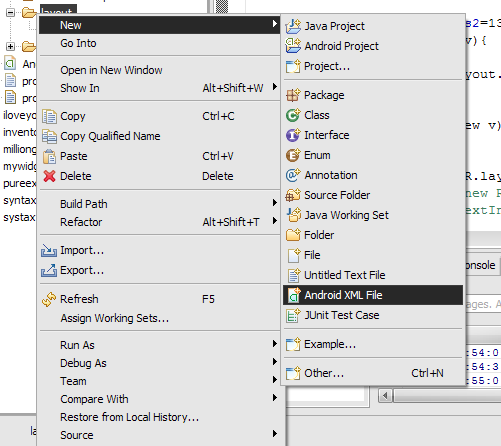Image resolution: width=501 pixels, height=446 pixels.
Task: Open the Run As submenu arrow
Action: 275,344
